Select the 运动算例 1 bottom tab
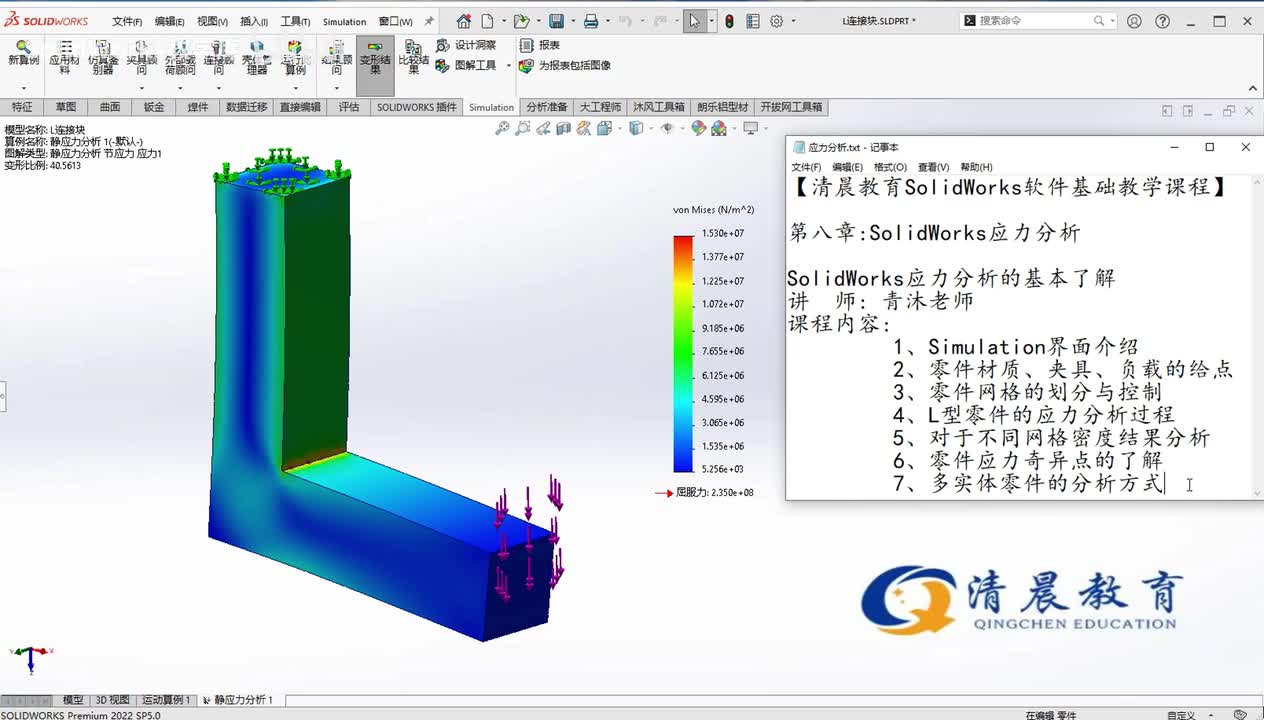Screen dimensions: 1264x720 coord(165,700)
